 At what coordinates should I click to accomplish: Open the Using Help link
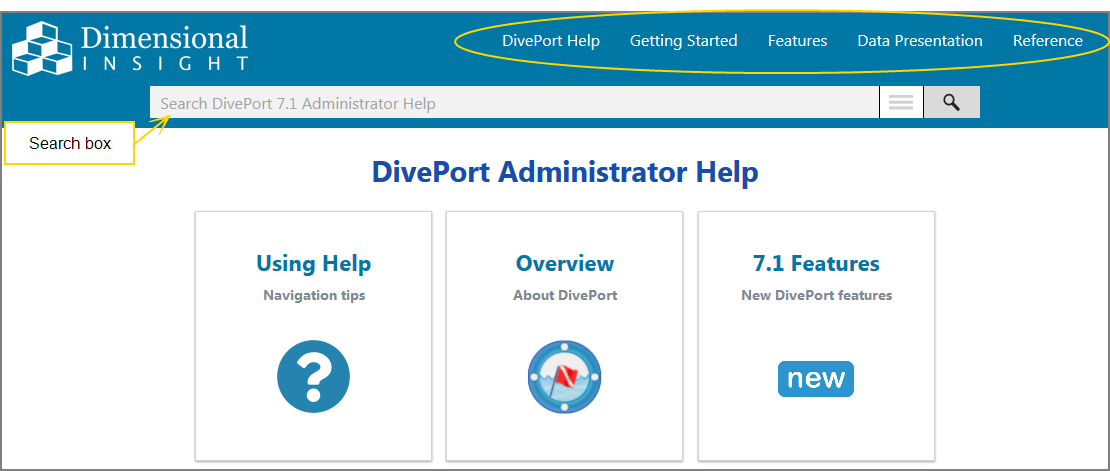click(x=314, y=263)
